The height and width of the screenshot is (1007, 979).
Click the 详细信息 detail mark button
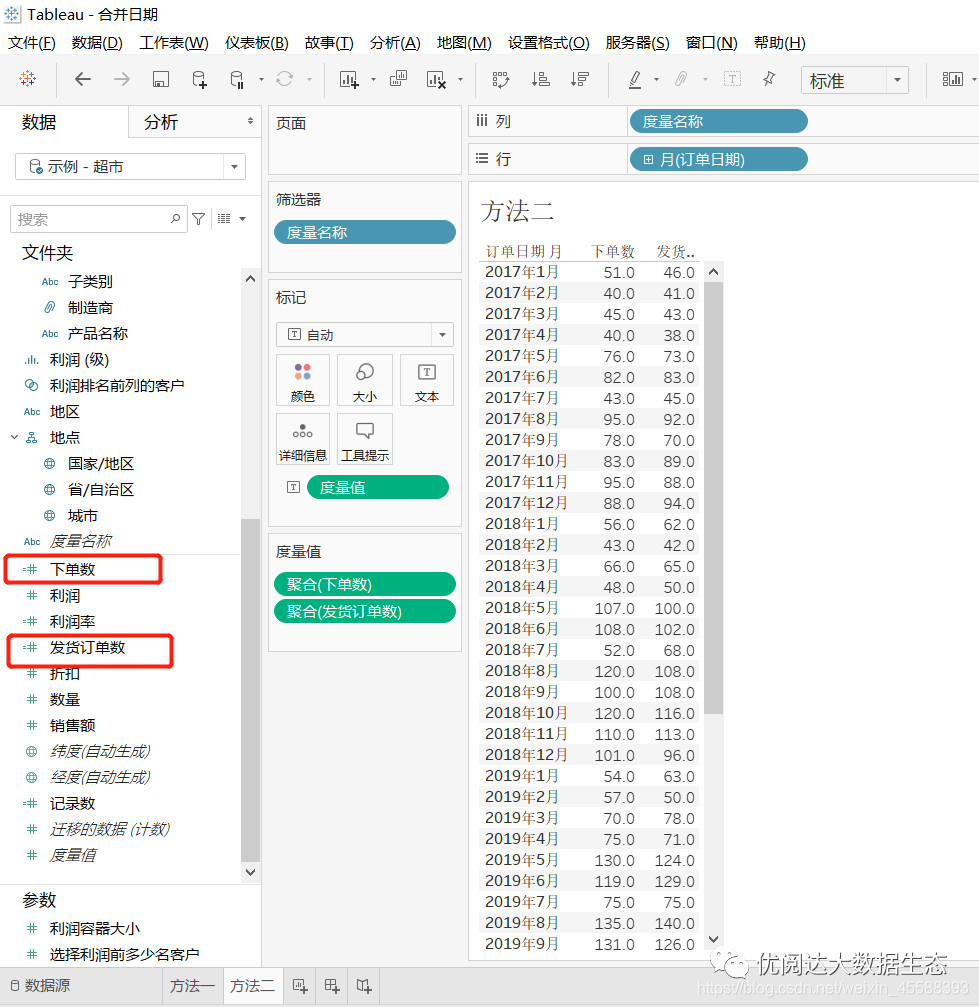coord(303,439)
